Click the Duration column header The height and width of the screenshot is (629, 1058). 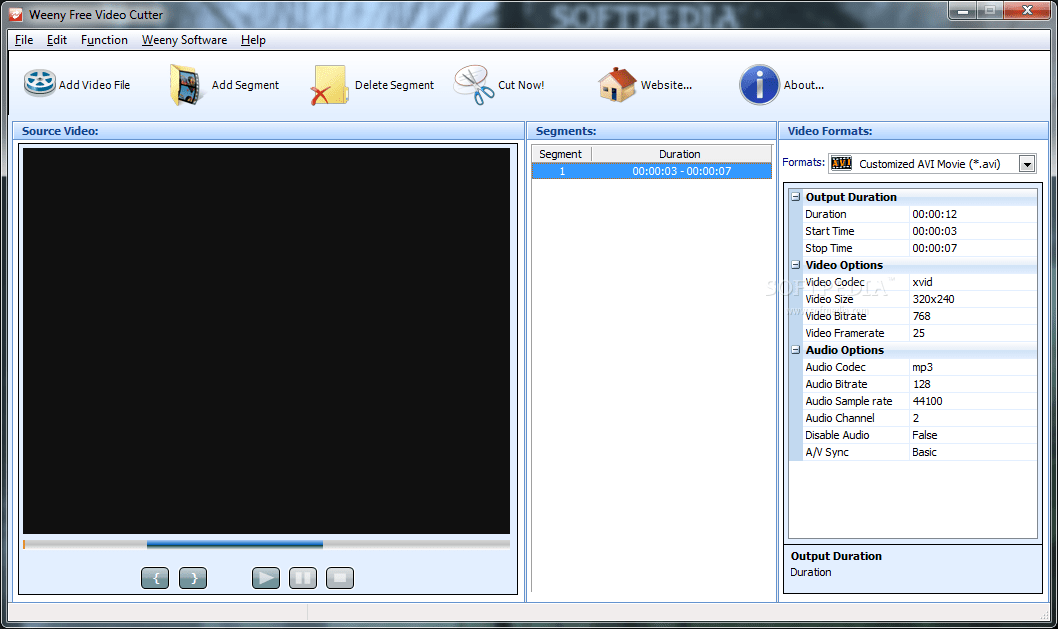[681, 154]
